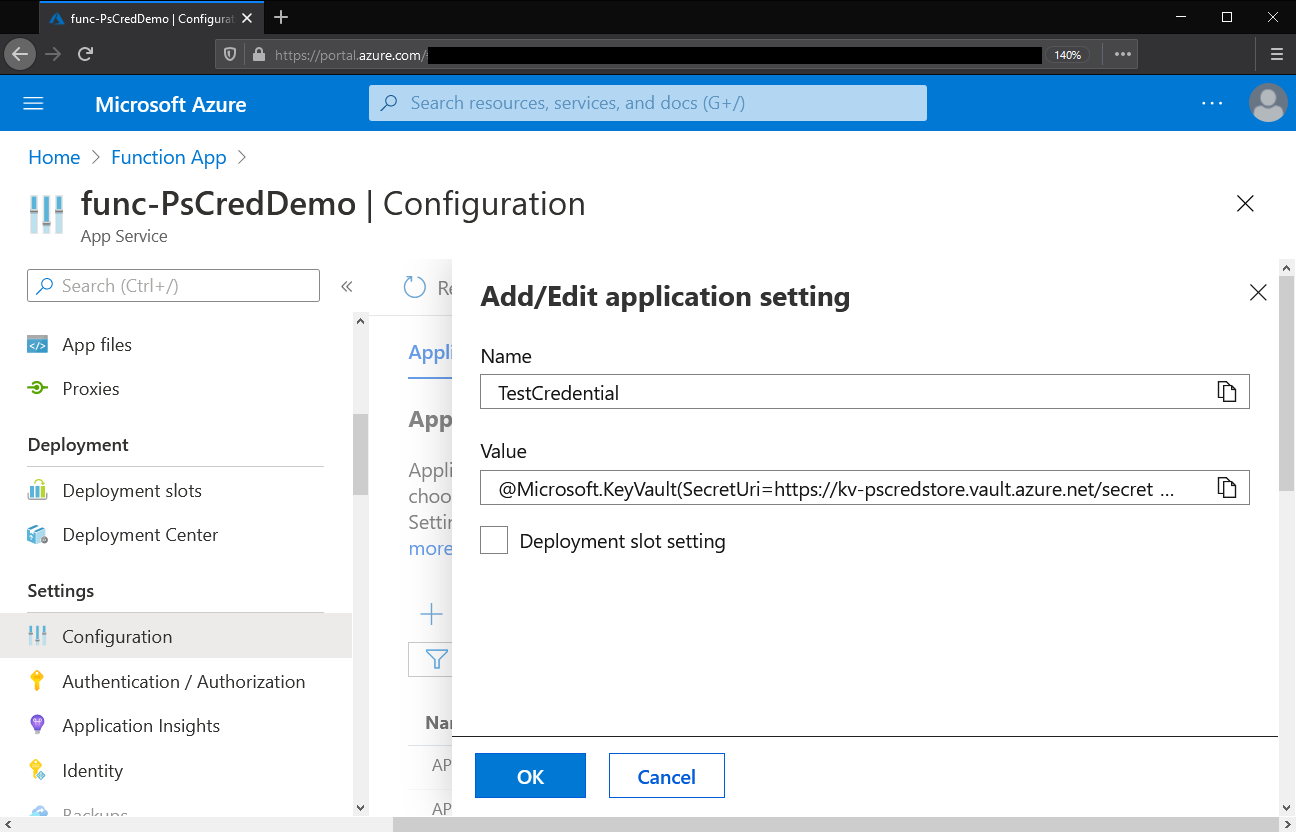Click the Cancel button
The height and width of the screenshot is (832, 1296).
click(666, 776)
